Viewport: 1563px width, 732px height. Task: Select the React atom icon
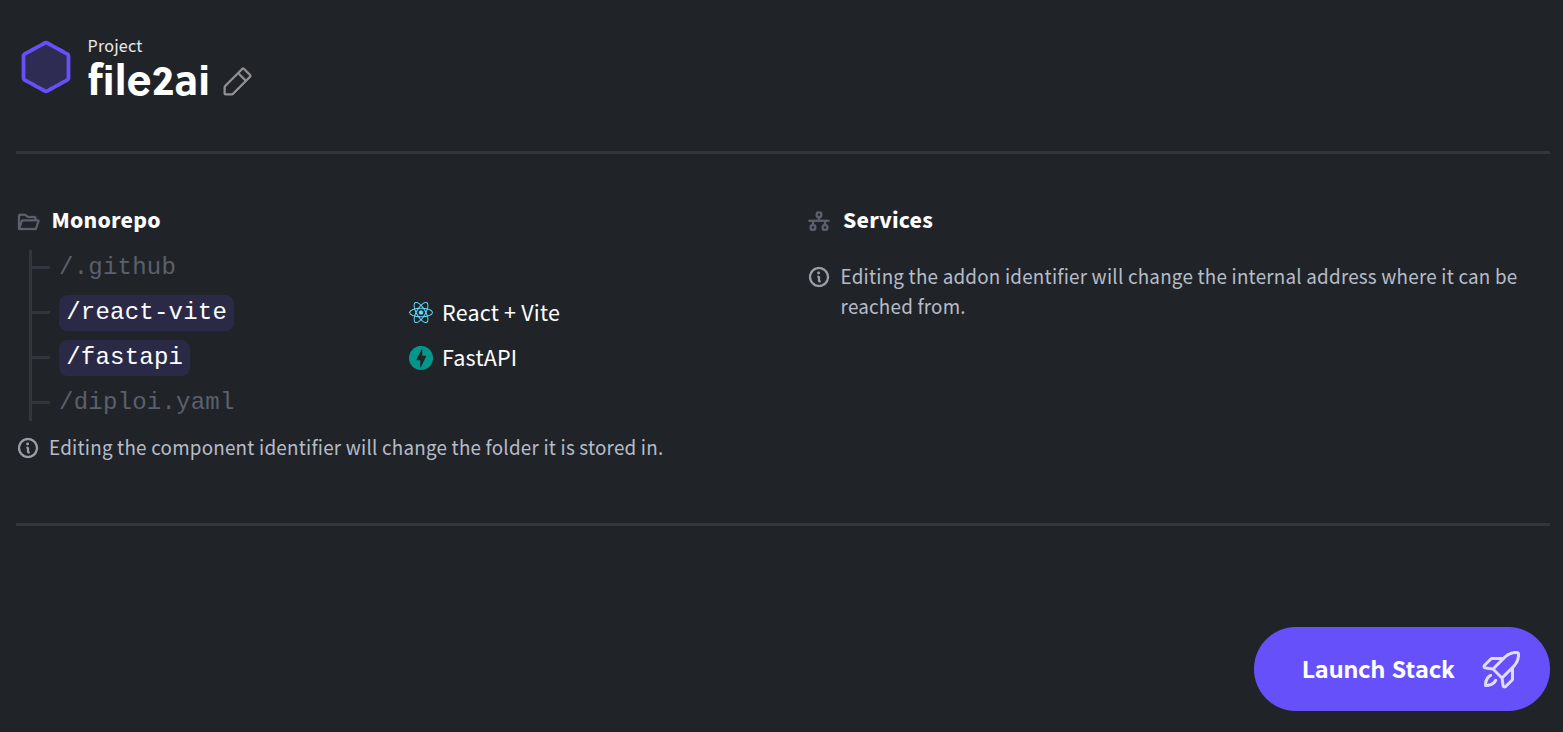[419, 312]
